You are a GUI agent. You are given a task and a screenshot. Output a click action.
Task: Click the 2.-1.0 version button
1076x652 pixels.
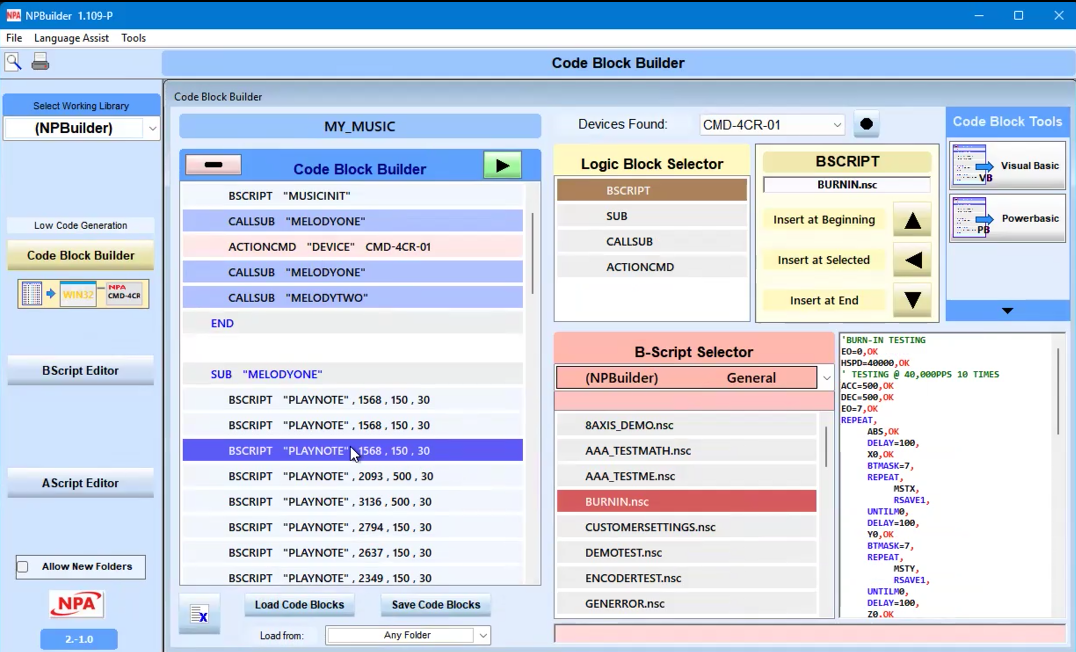(x=79, y=639)
